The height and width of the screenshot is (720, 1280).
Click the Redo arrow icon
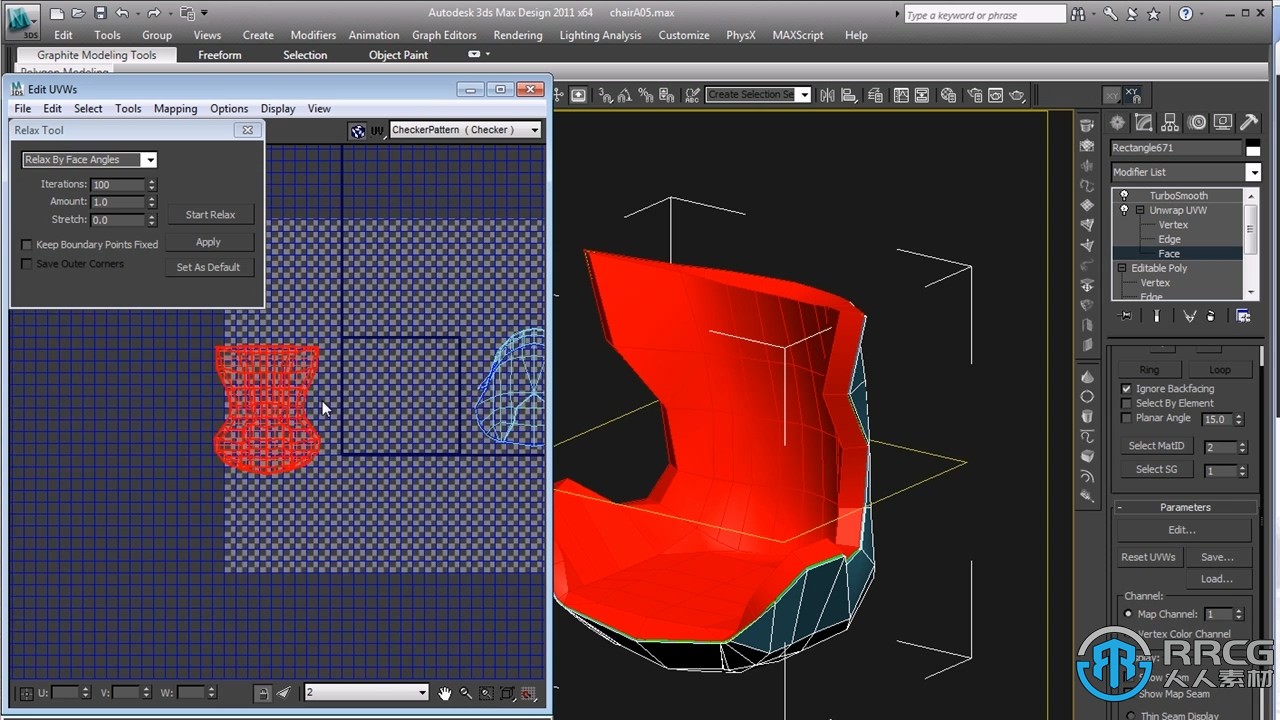154,13
